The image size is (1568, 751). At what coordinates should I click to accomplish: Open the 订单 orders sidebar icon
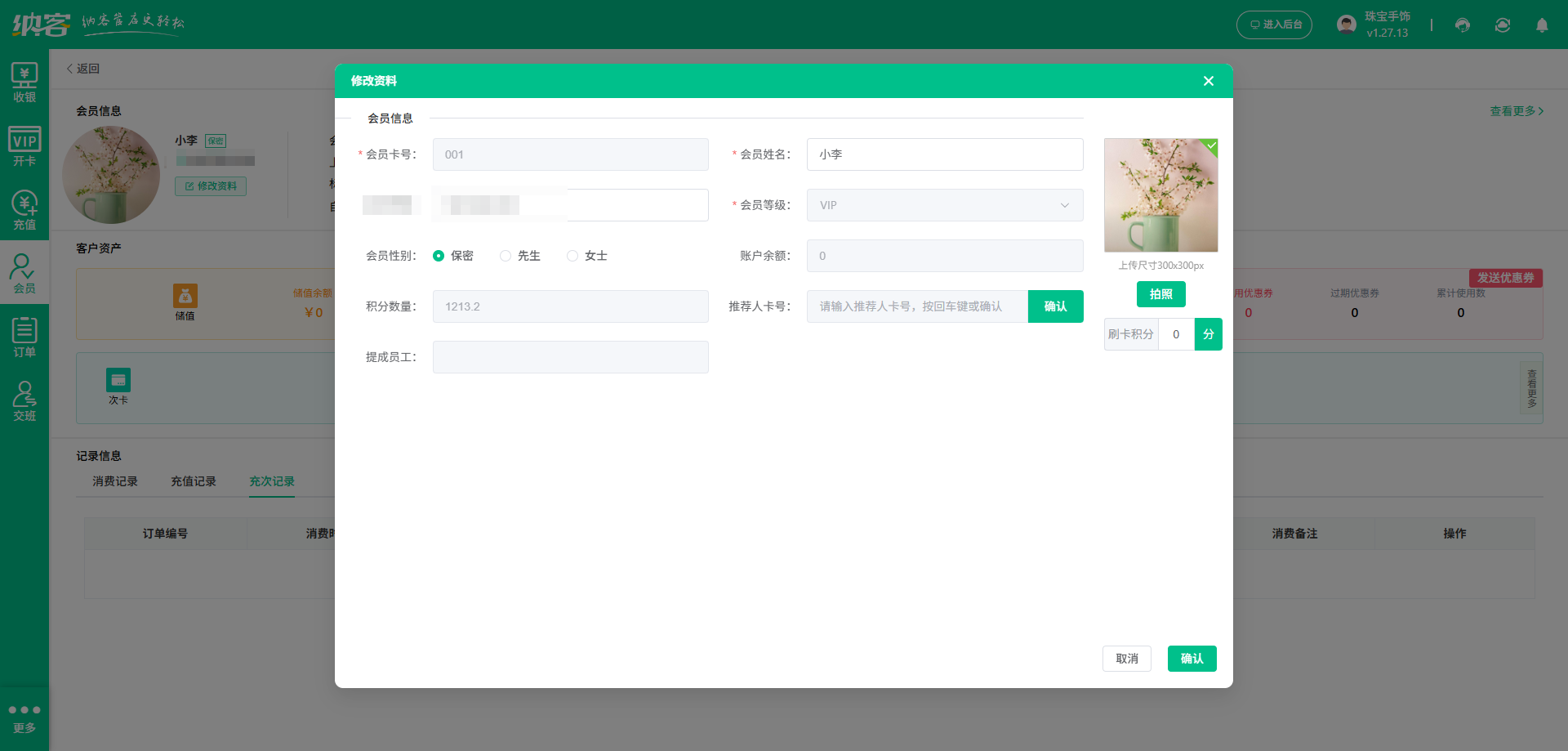pyautogui.click(x=24, y=338)
